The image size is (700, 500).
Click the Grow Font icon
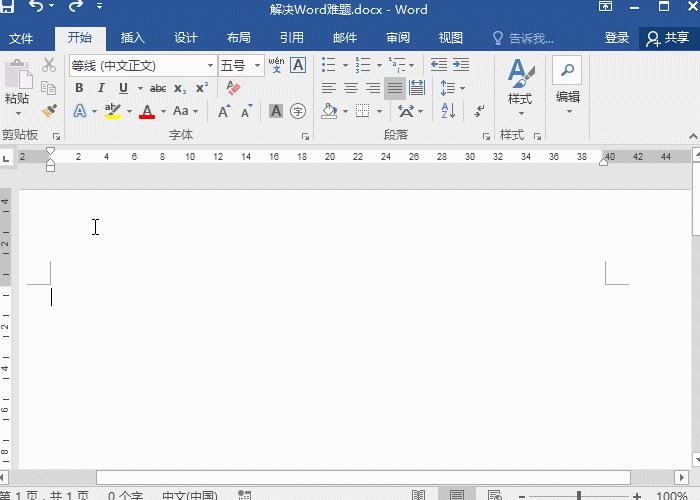pos(224,111)
